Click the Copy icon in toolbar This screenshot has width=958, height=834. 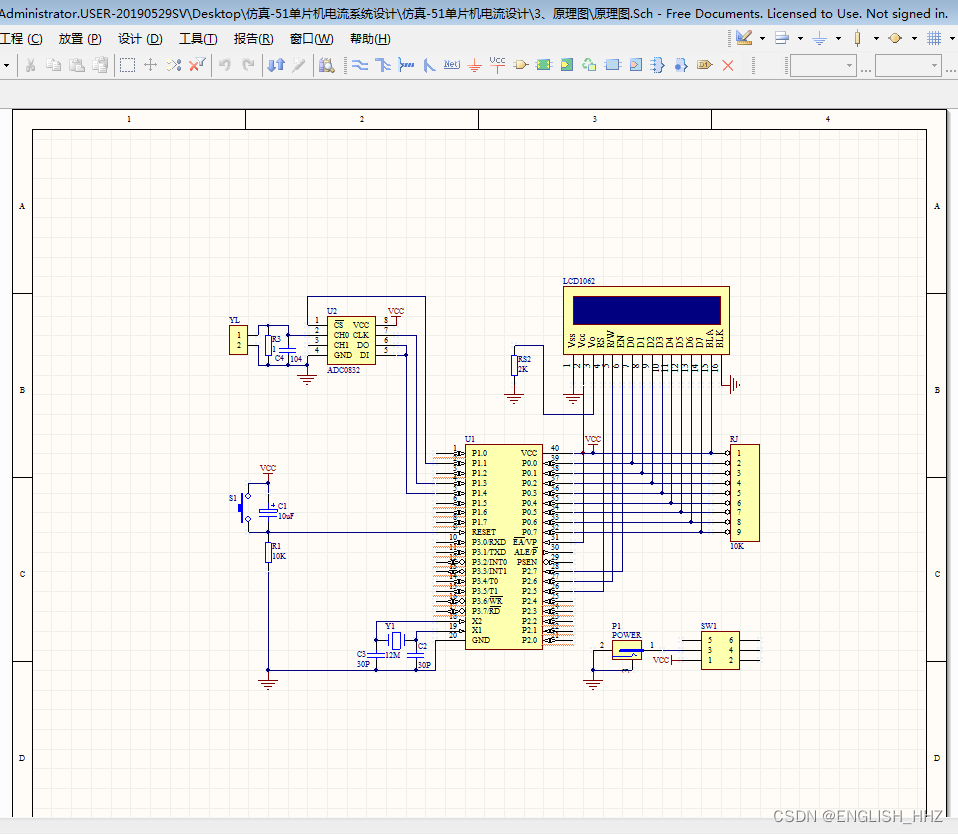[x=54, y=65]
